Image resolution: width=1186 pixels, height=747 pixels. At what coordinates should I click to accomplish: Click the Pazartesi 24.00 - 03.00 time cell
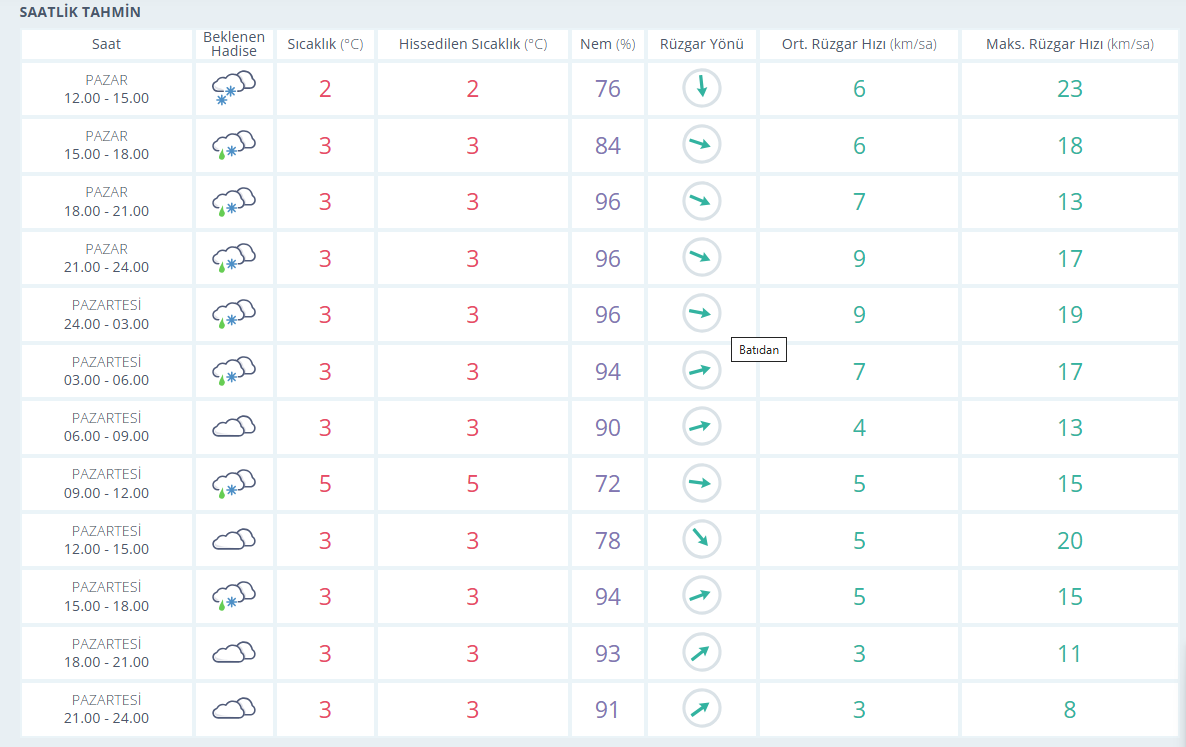[107, 315]
